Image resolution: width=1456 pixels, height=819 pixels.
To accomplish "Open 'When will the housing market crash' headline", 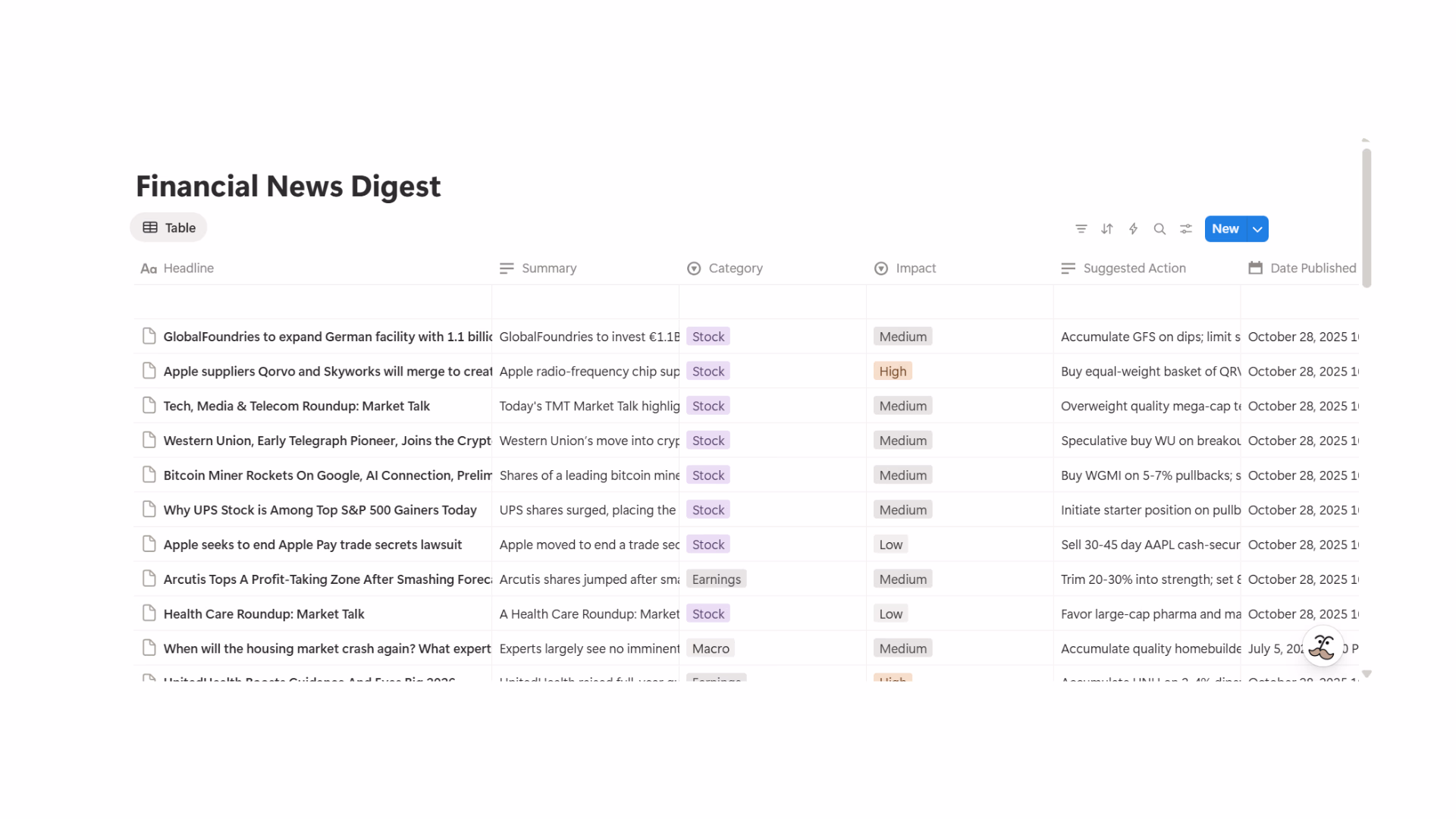I will pyautogui.click(x=328, y=648).
